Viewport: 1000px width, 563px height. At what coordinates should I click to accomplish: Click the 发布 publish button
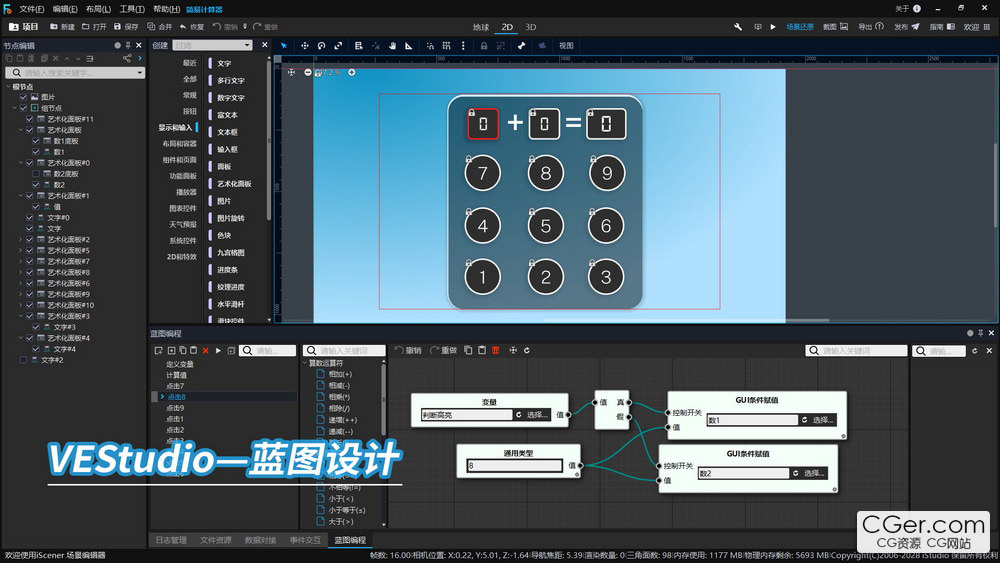pyautogui.click(x=906, y=27)
